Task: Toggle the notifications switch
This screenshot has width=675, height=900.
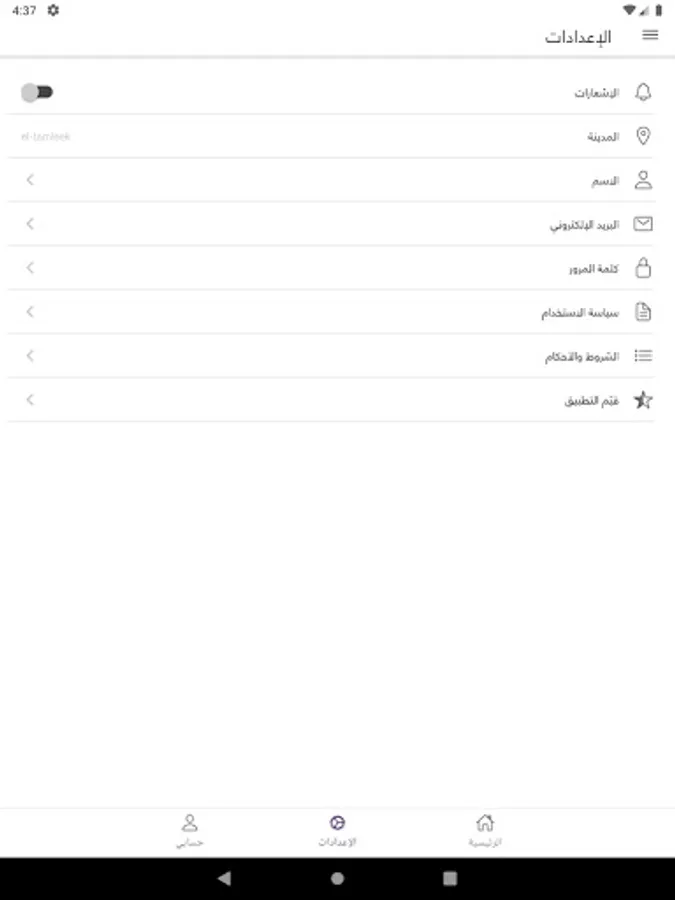Action: (x=37, y=93)
